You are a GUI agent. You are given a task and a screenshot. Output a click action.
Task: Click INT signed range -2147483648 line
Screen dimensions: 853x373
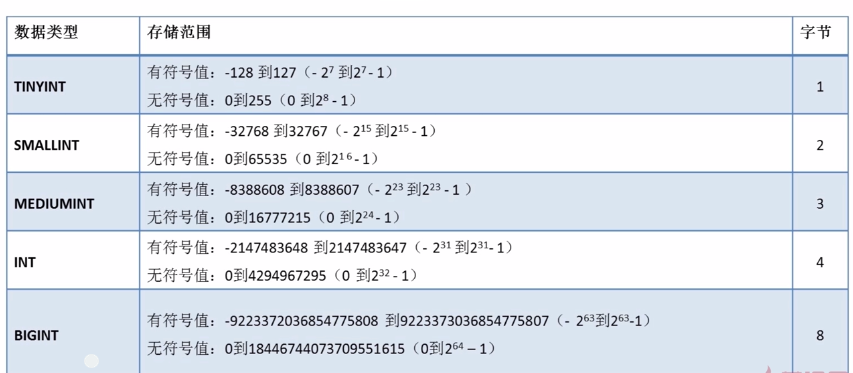(330, 248)
